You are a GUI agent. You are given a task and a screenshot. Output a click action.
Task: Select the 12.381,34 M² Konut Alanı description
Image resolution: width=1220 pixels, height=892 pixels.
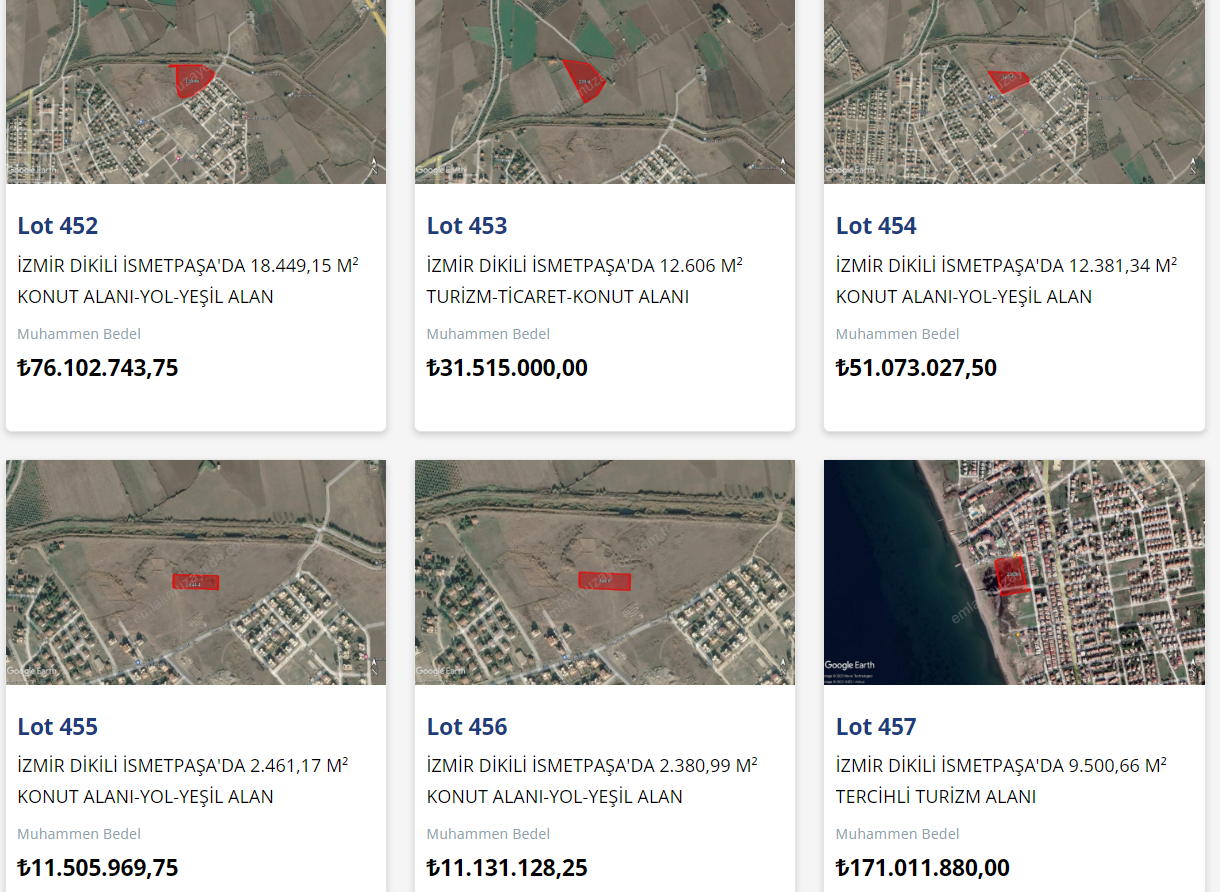click(1006, 281)
